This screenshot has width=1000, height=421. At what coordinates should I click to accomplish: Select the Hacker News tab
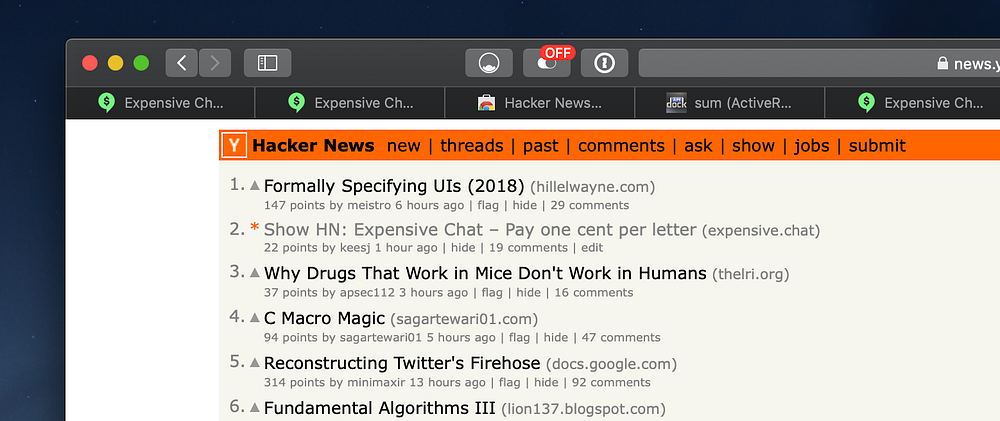pyautogui.click(x=540, y=103)
